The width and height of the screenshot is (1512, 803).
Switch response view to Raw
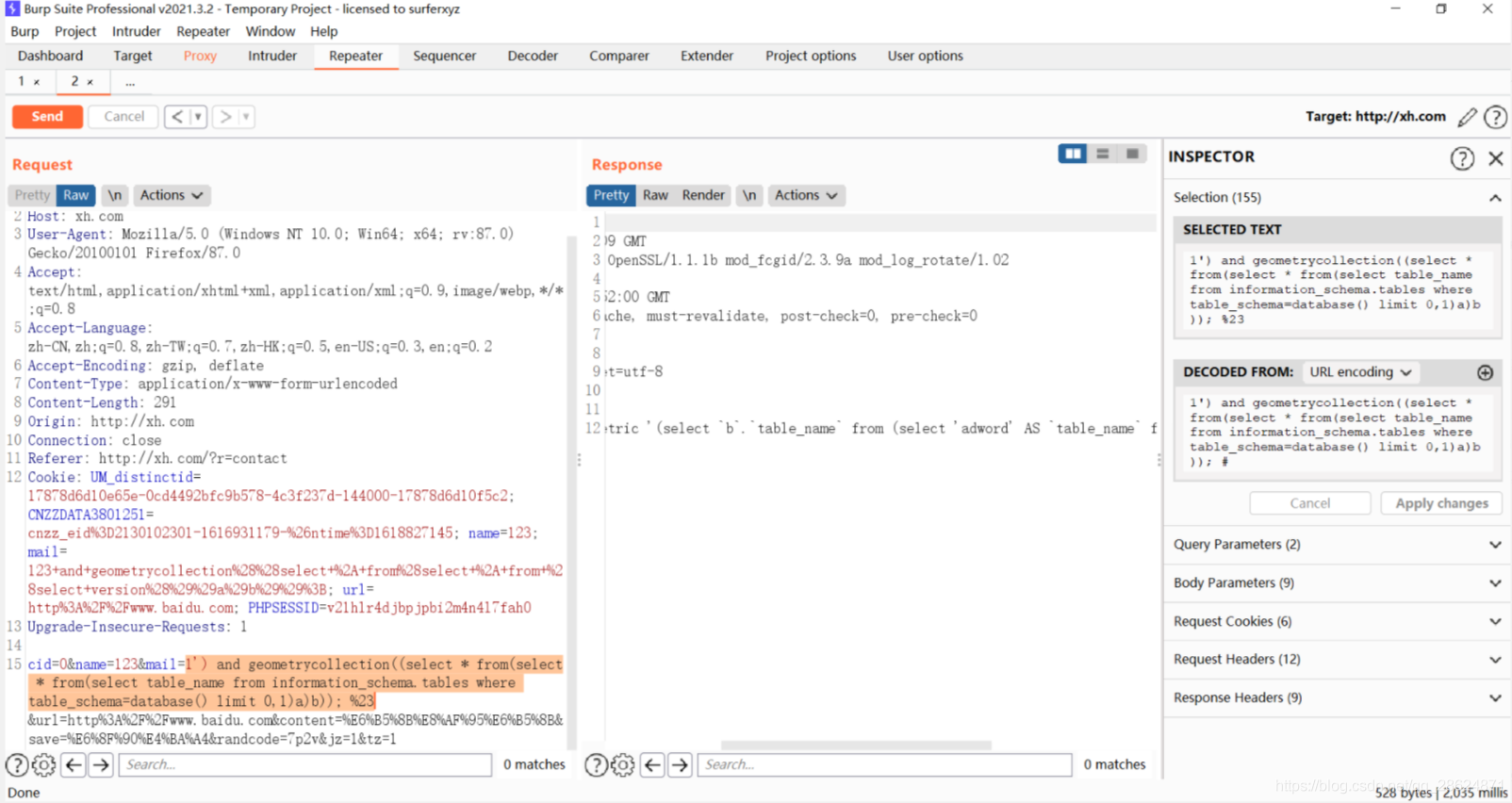click(655, 195)
